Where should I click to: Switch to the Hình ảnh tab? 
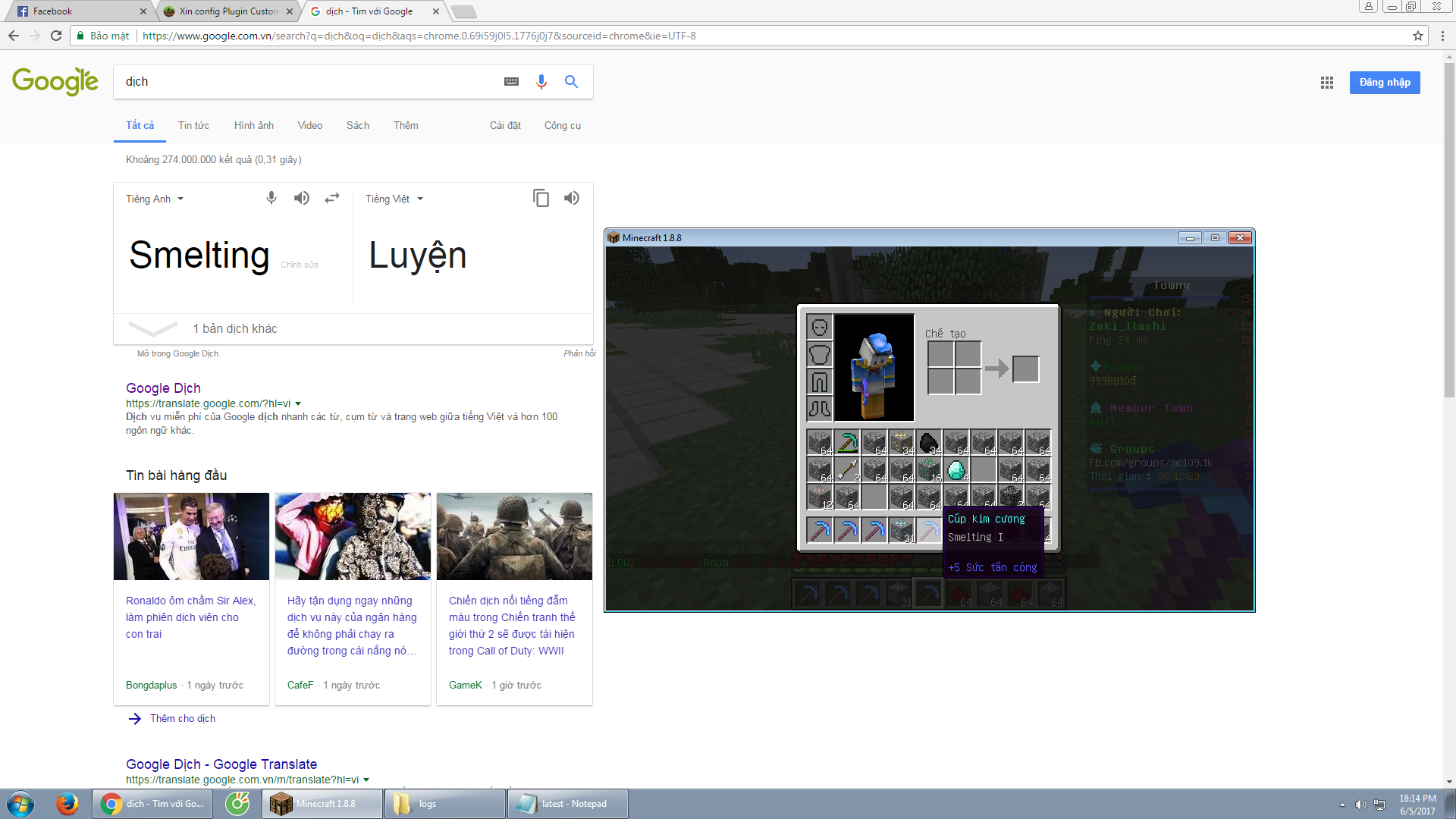(253, 125)
